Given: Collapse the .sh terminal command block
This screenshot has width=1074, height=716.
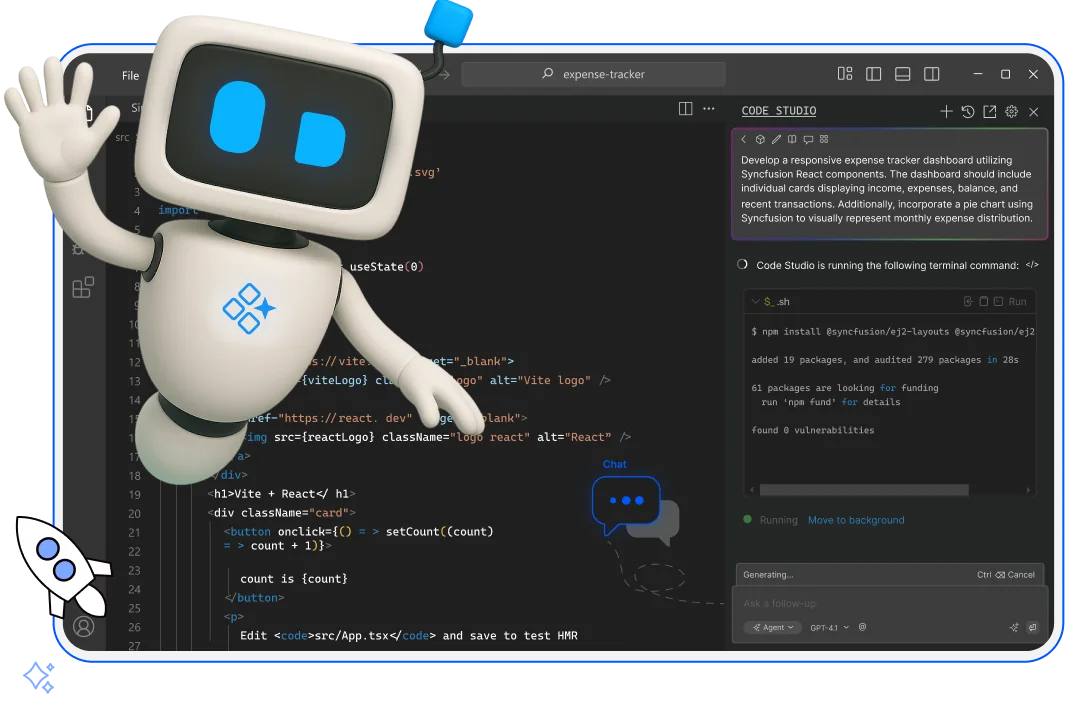Looking at the screenshot, I should (x=754, y=301).
